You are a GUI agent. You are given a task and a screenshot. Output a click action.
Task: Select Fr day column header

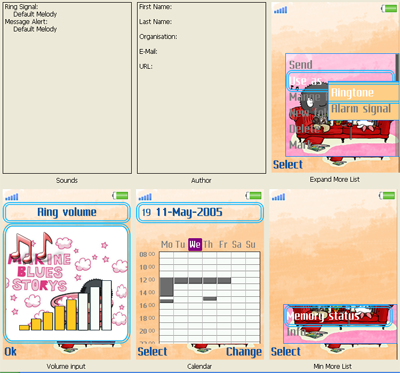223,245
